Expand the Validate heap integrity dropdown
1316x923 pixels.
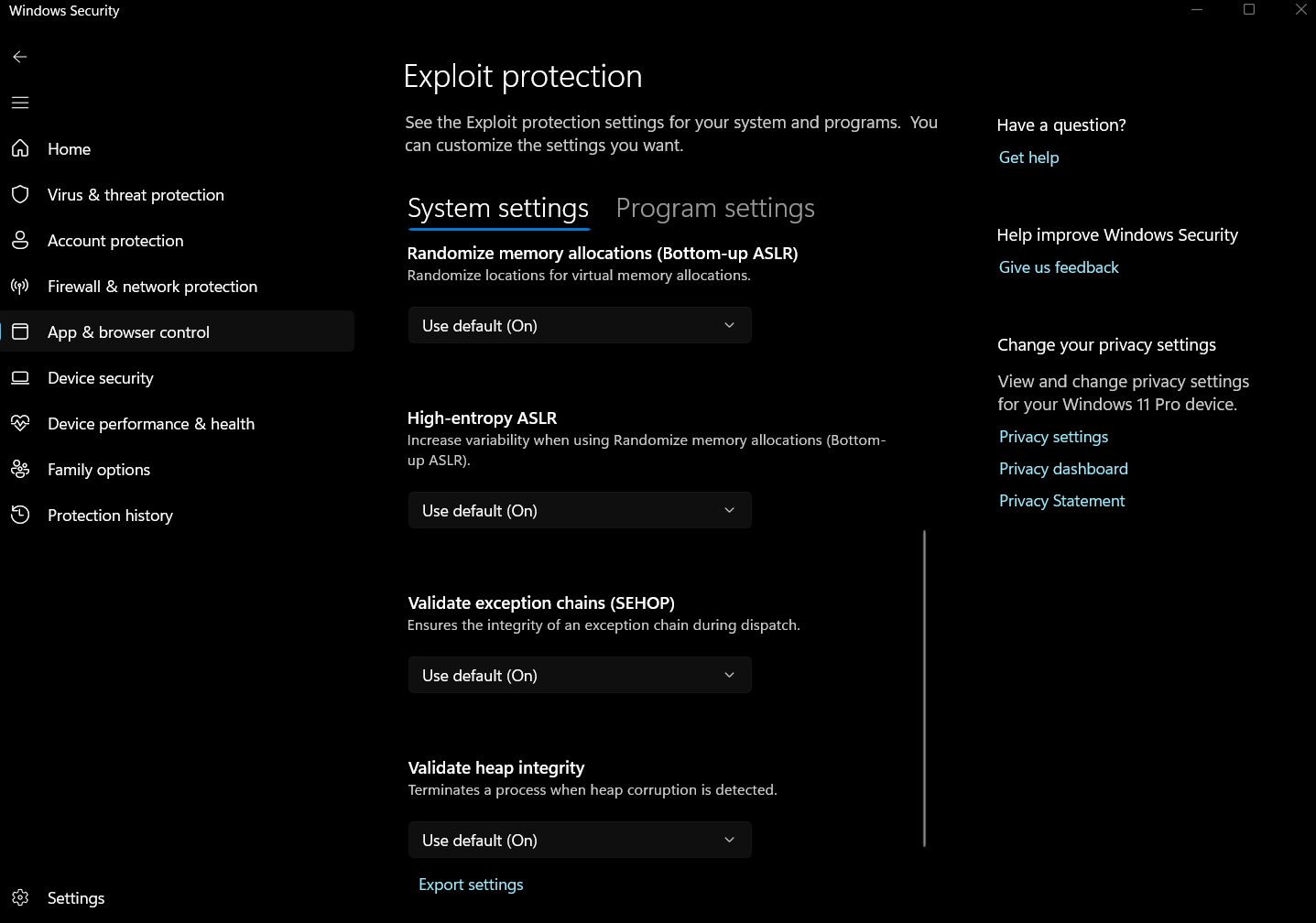tap(580, 840)
